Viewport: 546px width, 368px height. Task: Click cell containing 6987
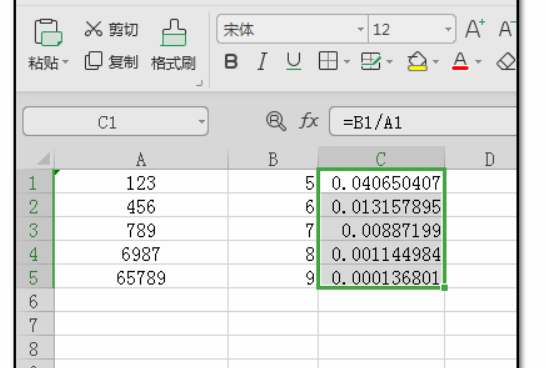(141, 253)
